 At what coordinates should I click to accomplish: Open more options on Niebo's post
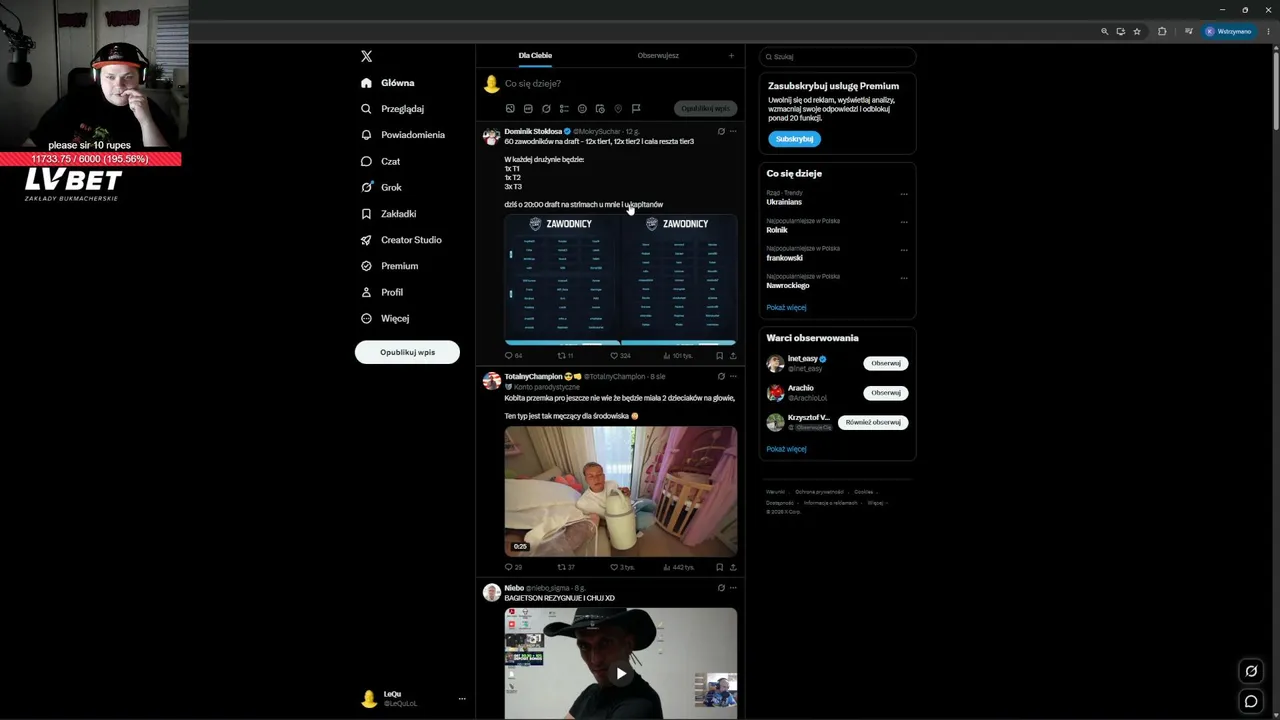click(733, 588)
